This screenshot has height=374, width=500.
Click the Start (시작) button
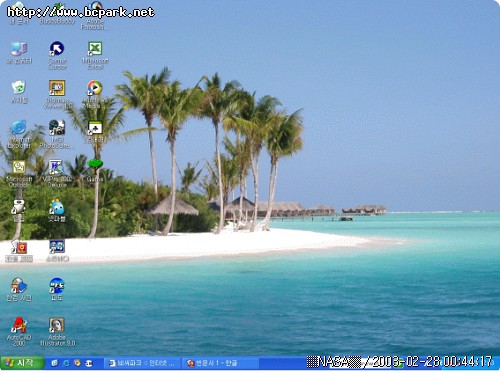pos(22,363)
